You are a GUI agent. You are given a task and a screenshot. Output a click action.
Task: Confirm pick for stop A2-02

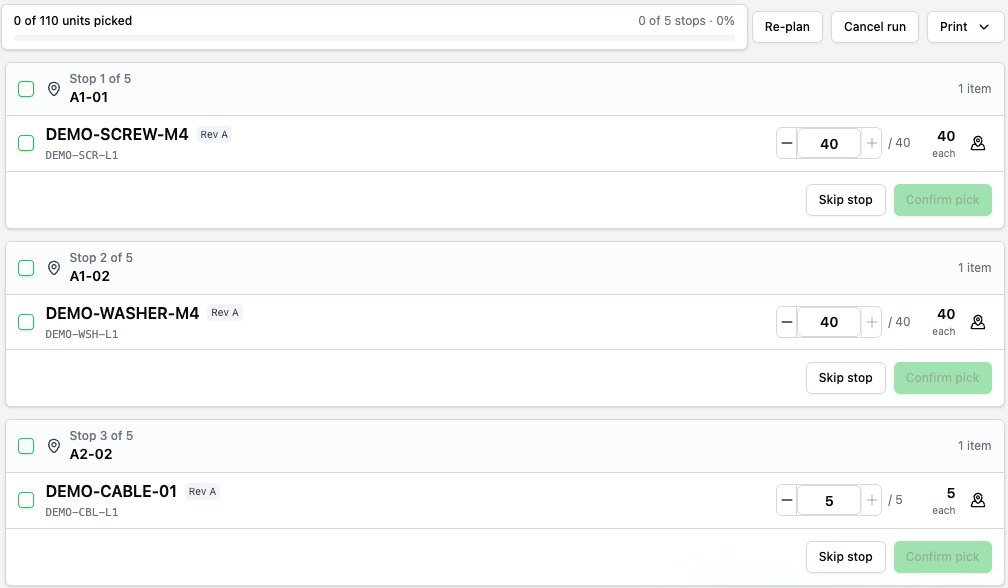[942, 557]
